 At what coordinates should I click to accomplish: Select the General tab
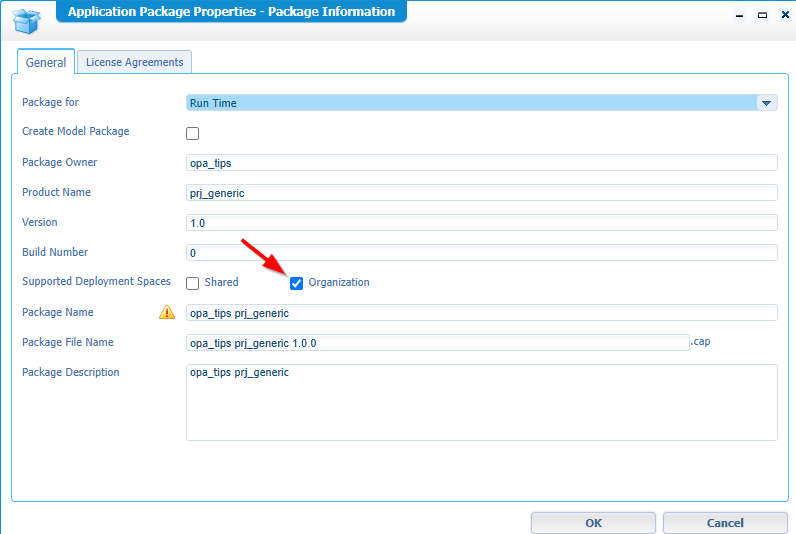(46, 62)
